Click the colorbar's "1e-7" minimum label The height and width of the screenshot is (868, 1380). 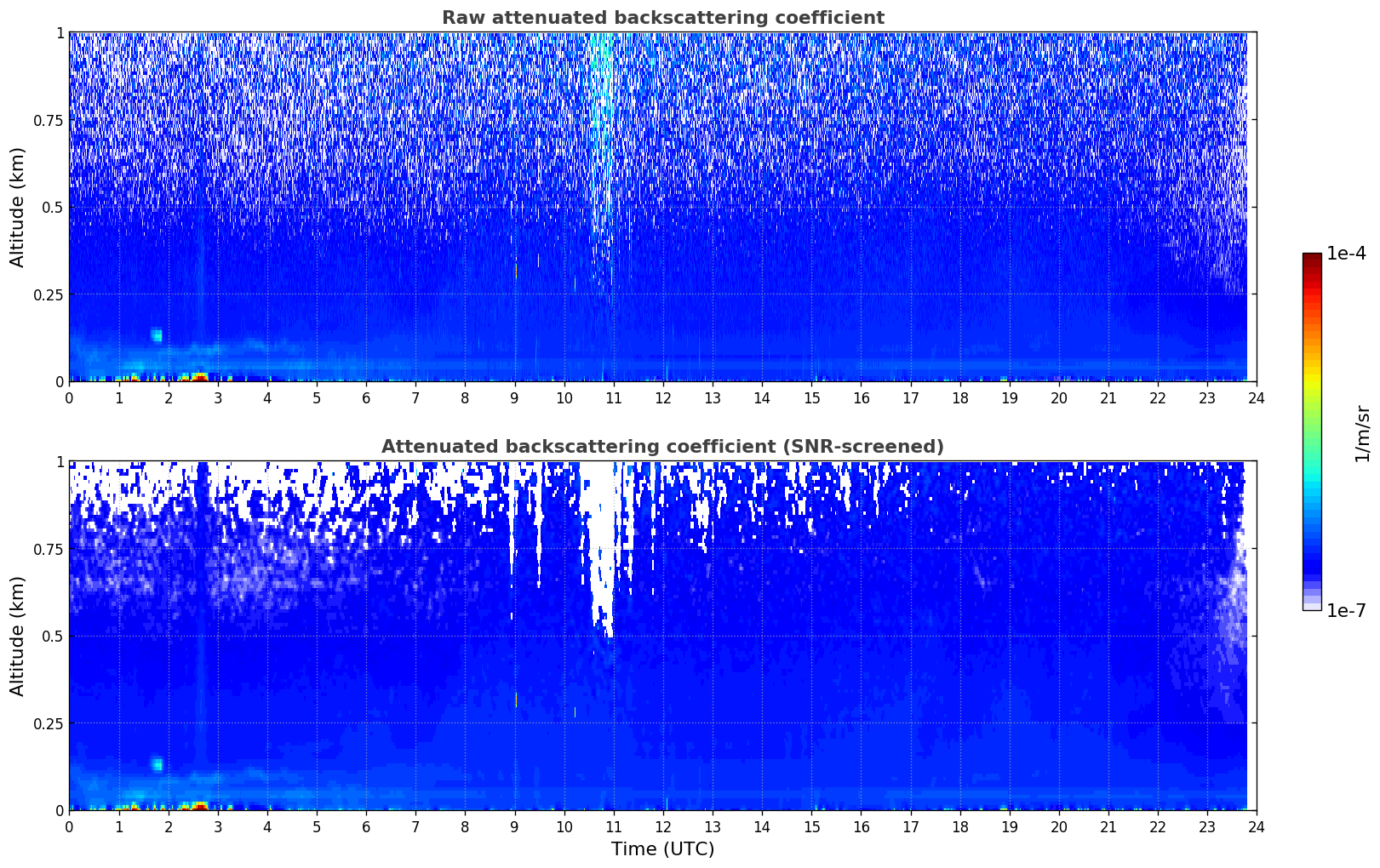[x=1346, y=610]
